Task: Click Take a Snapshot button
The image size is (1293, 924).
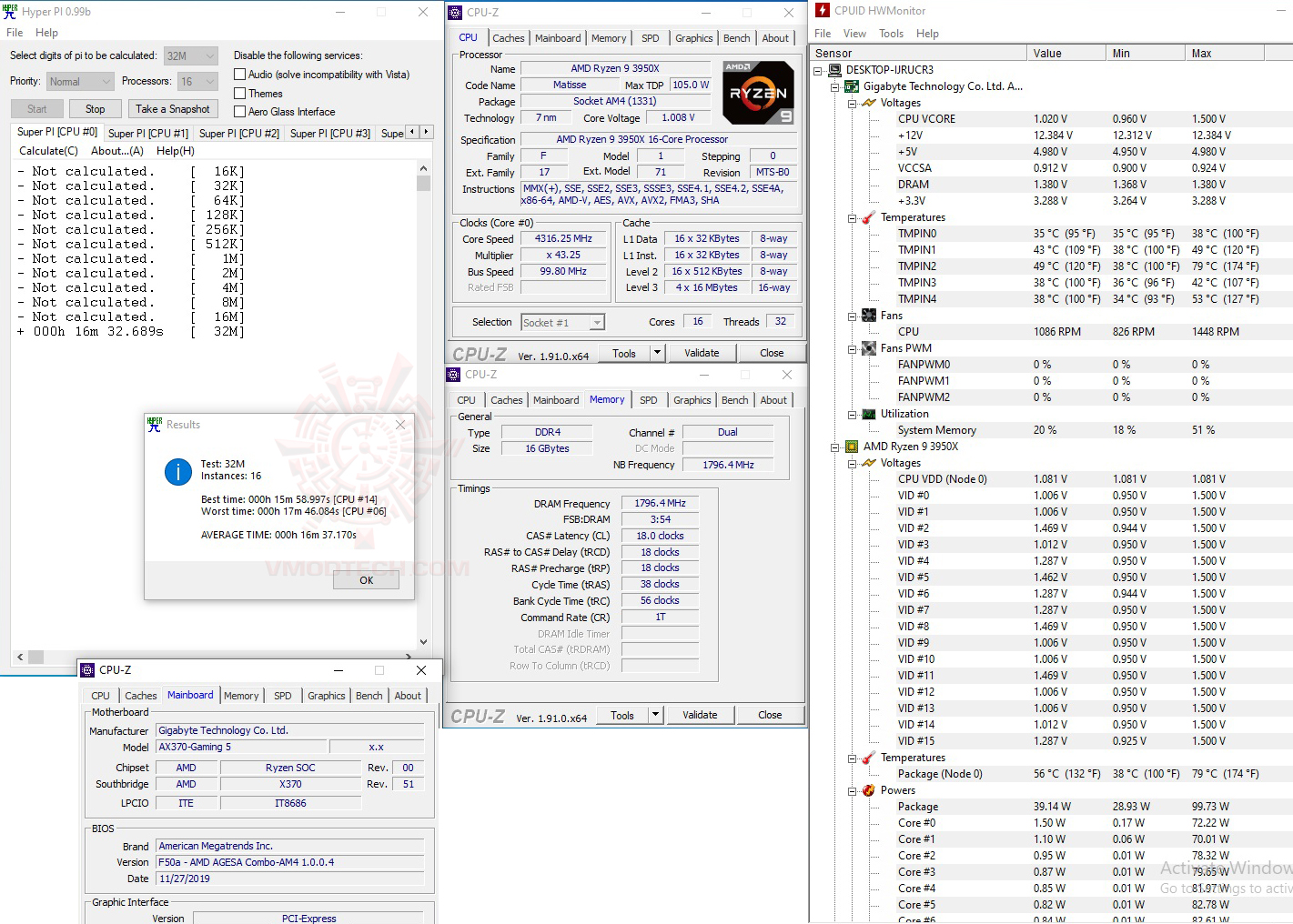Action: point(173,109)
